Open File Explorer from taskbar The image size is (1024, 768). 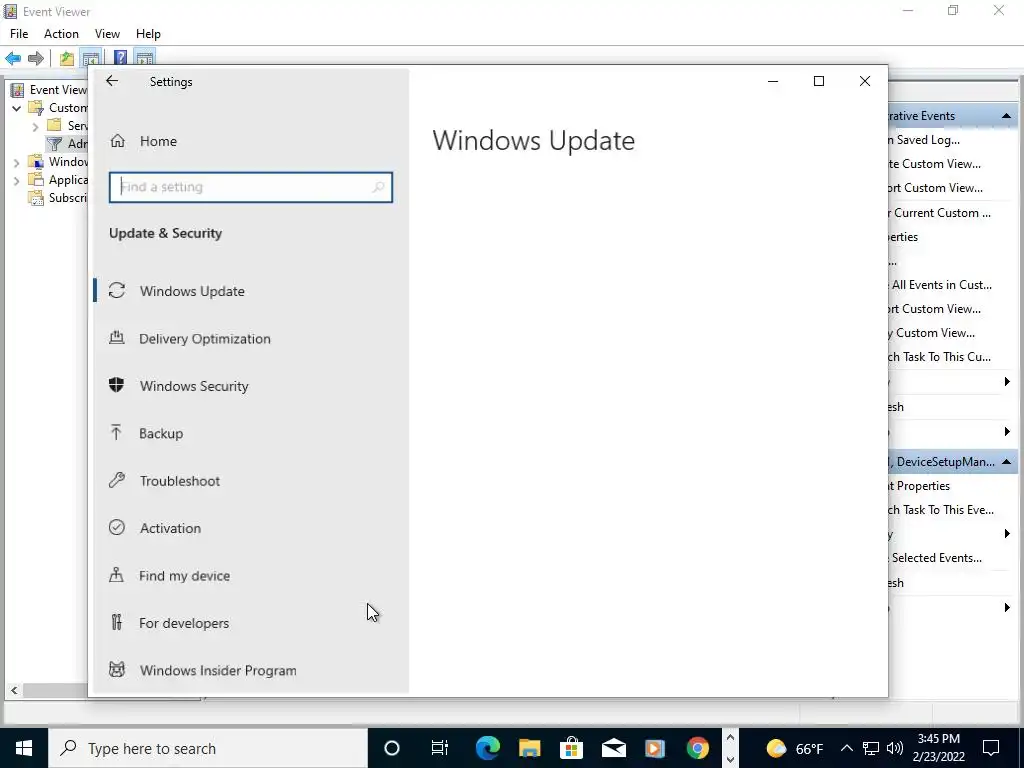530,748
